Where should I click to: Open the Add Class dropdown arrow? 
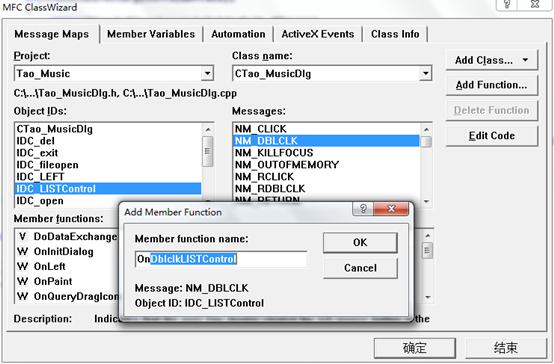pyautogui.click(x=525, y=60)
